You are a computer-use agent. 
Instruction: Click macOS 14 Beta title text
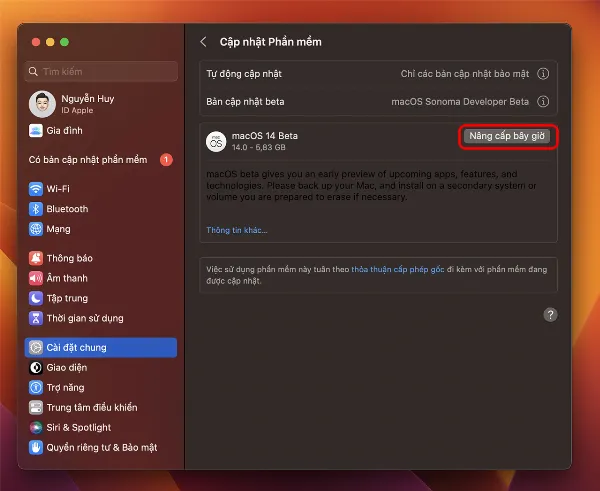pyautogui.click(x=265, y=135)
